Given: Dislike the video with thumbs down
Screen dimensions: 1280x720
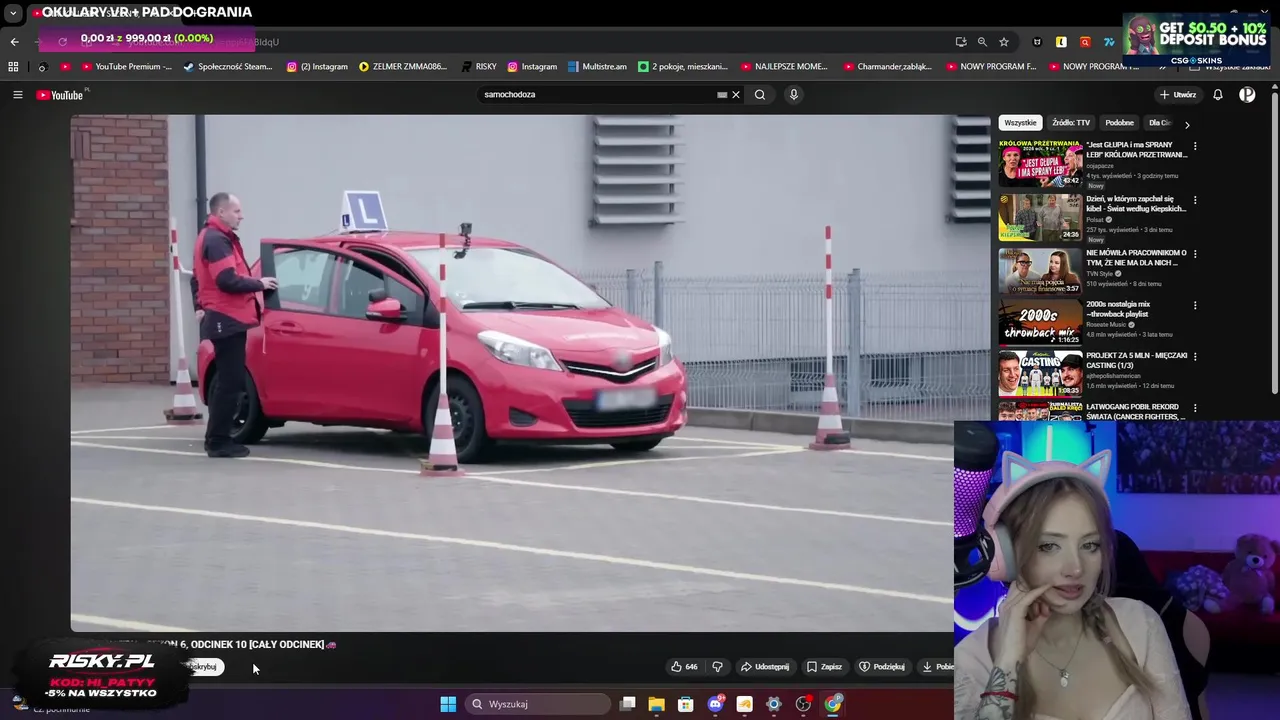Looking at the screenshot, I should 717,667.
